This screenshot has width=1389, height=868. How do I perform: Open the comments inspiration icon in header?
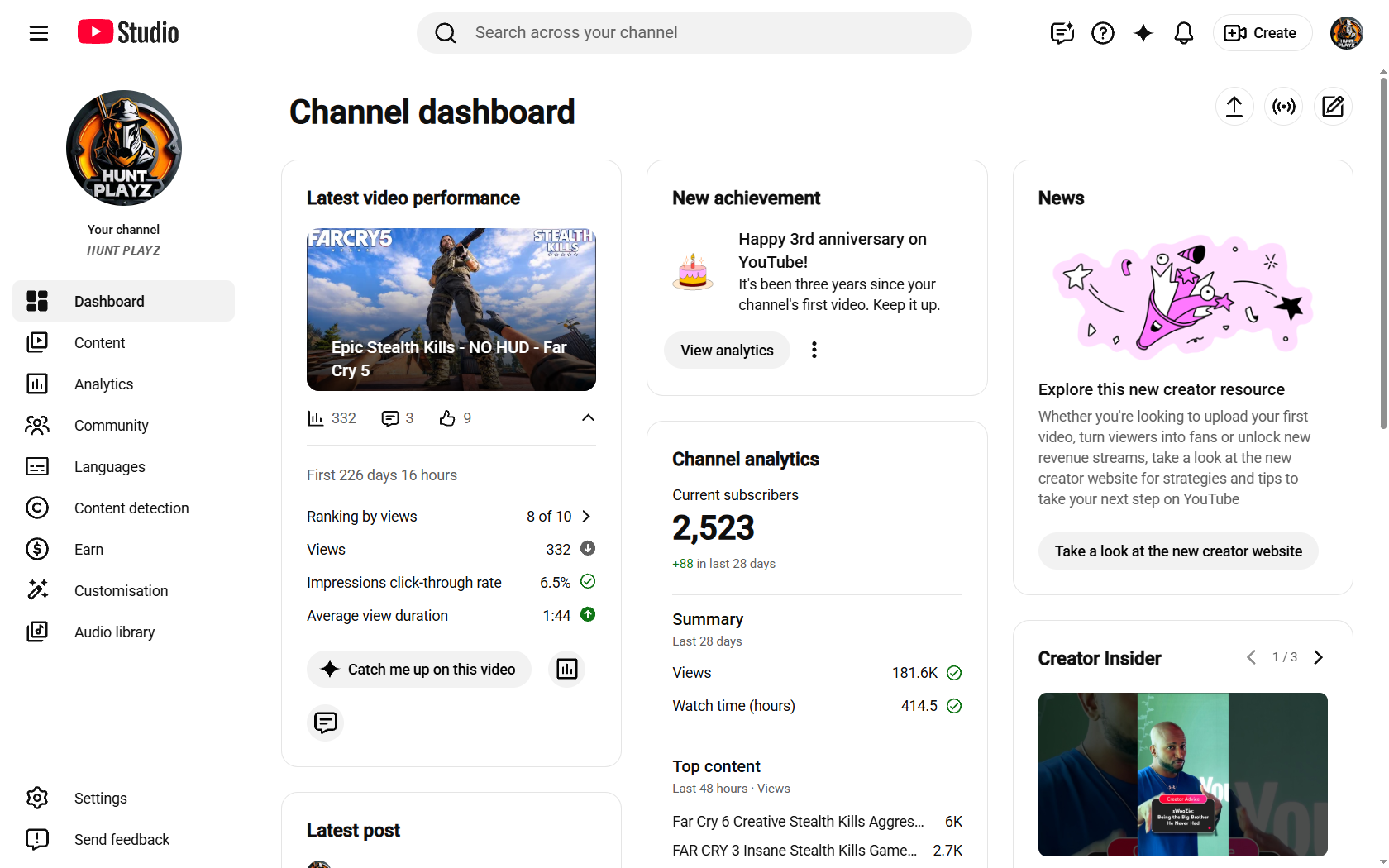tap(1062, 33)
